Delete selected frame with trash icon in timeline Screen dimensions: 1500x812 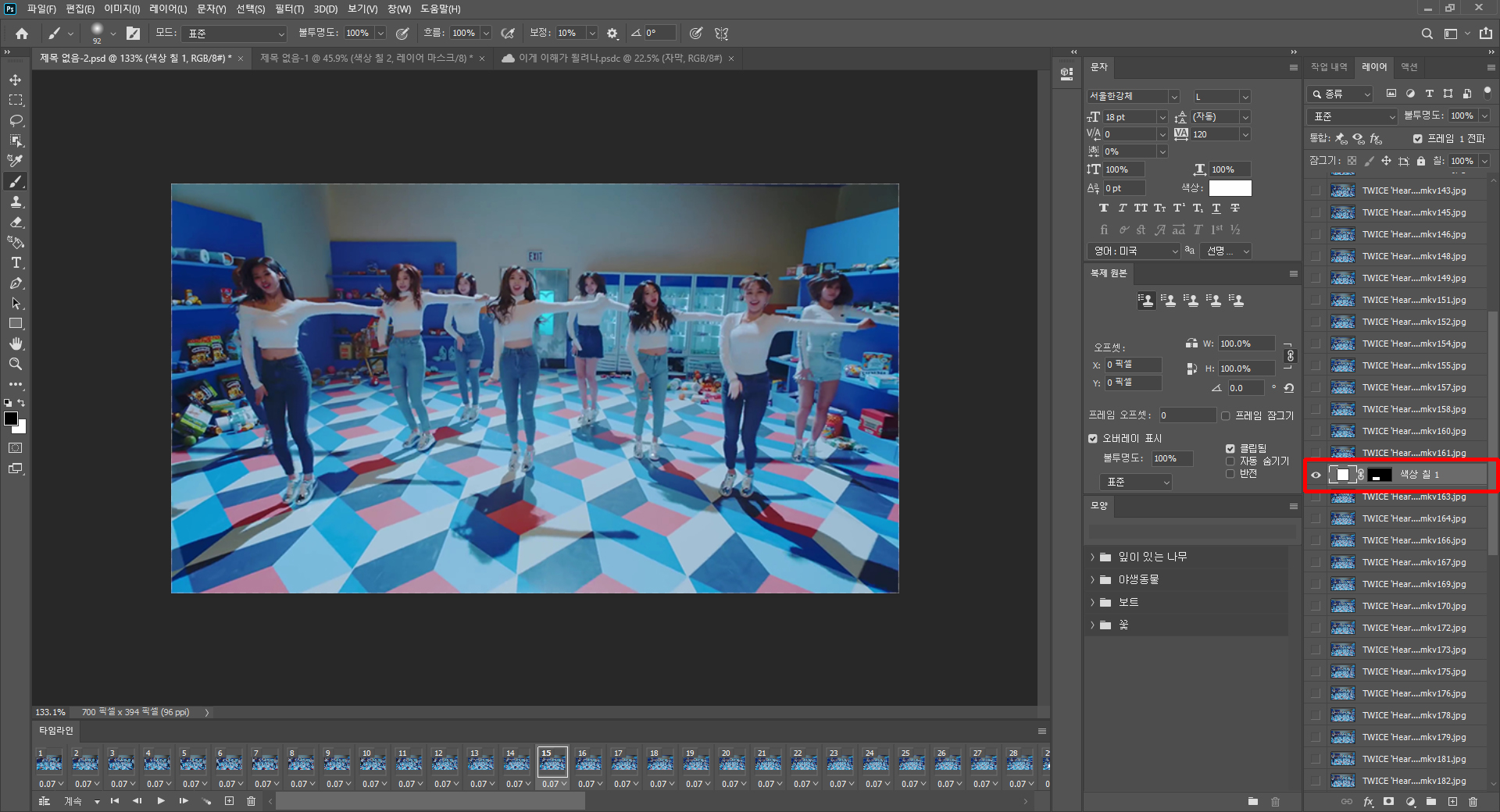click(251, 801)
